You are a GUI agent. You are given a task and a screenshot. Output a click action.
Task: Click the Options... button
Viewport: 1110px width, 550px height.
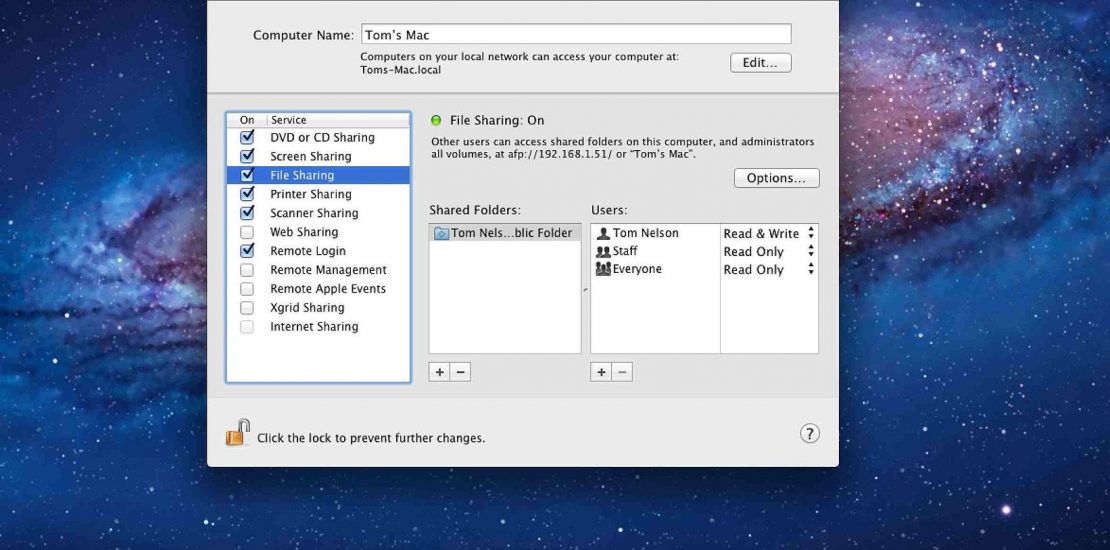pyautogui.click(x=776, y=178)
